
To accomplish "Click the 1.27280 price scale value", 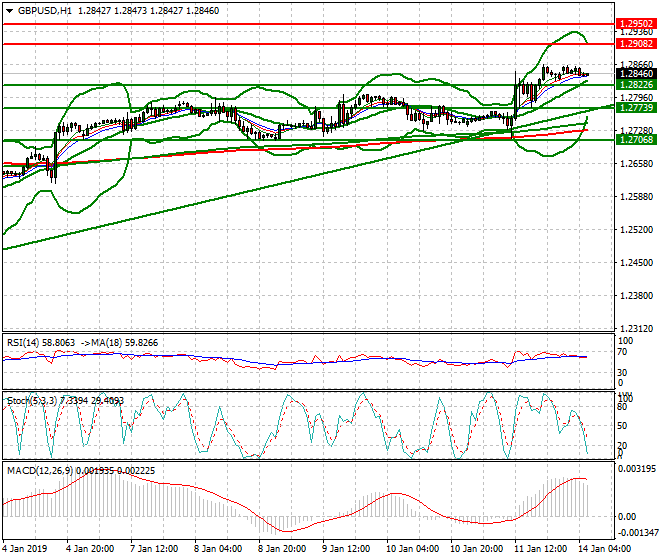I will point(636,131).
